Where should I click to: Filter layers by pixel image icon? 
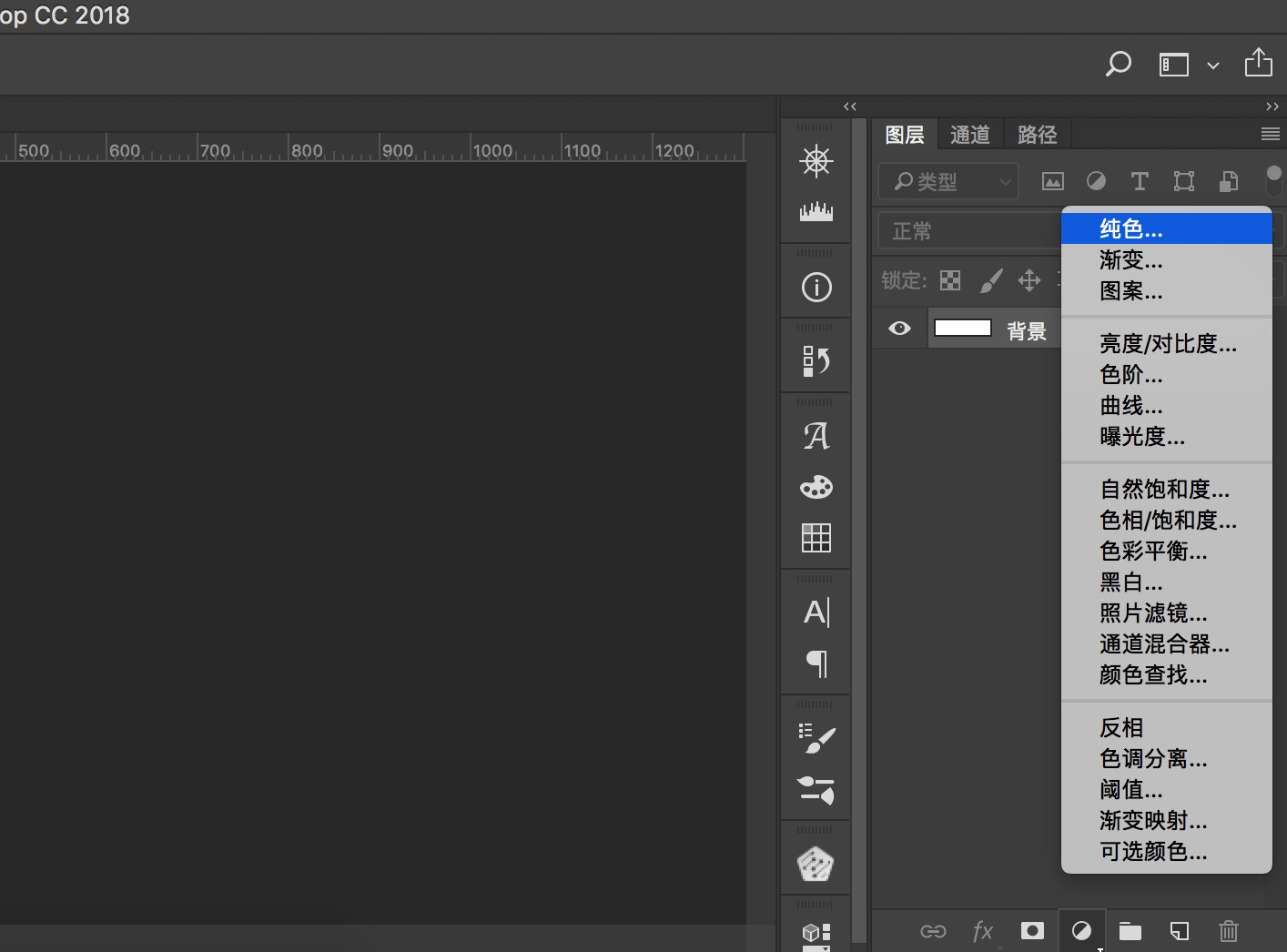(1052, 181)
